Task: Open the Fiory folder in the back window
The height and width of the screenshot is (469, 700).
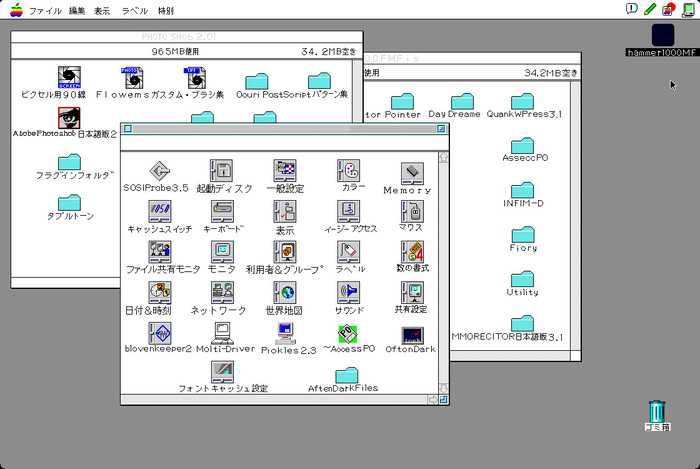Action: (x=522, y=235)
